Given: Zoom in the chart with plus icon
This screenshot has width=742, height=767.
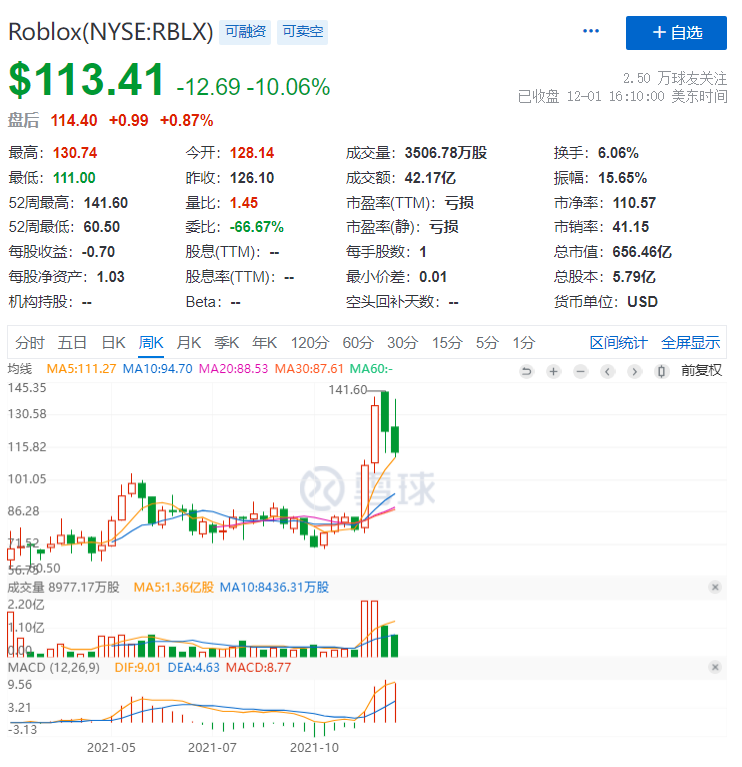Looking at the screenshot, I should (x=554, y=370).
